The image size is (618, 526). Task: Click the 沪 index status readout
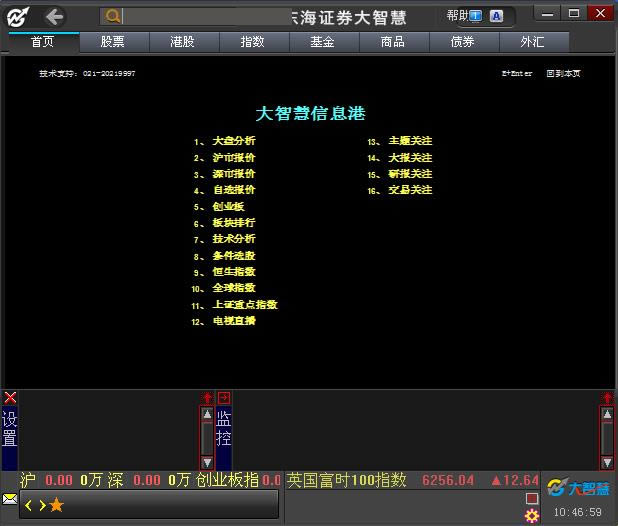(61, 480)
